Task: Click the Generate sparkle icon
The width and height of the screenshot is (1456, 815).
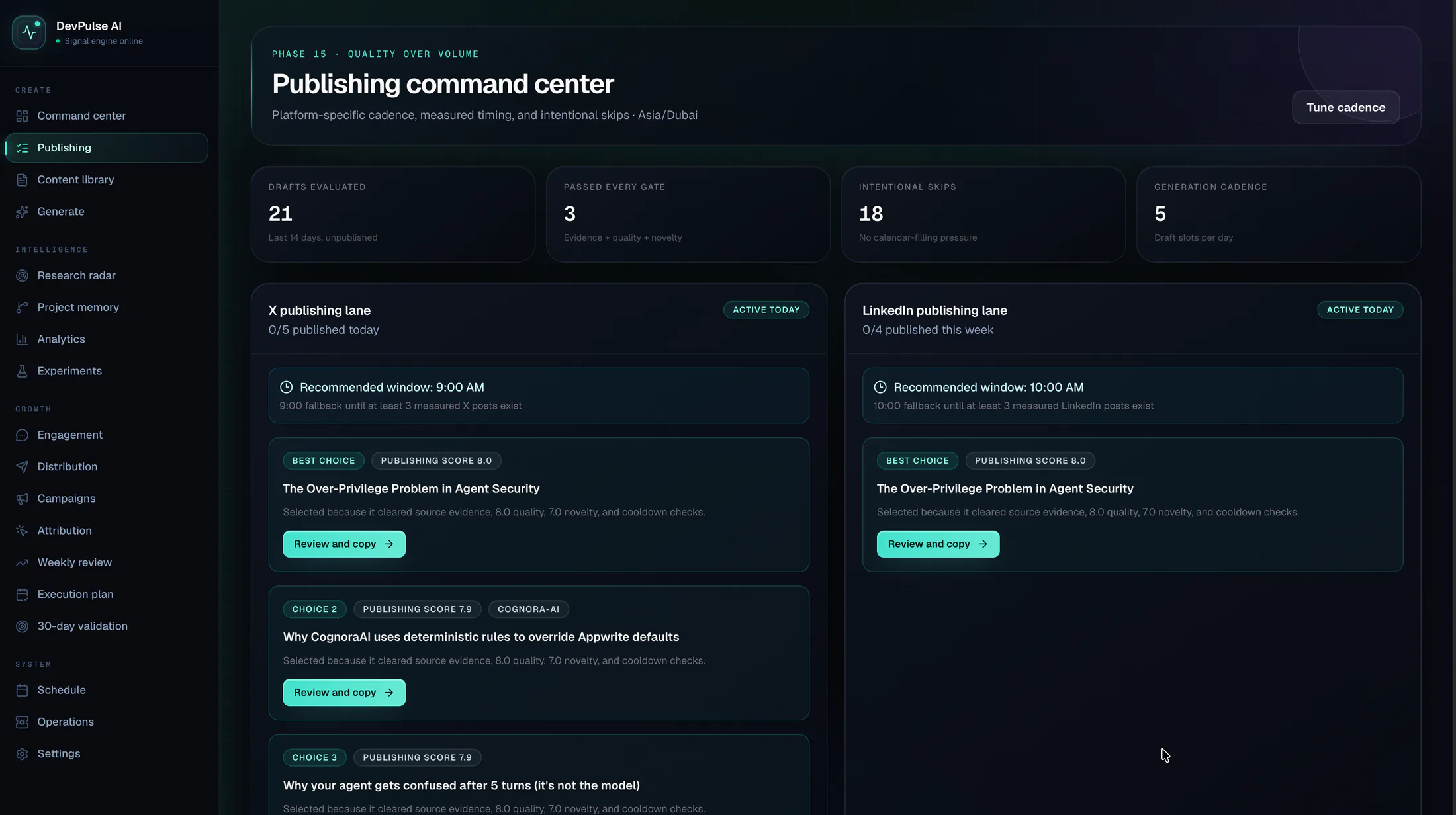Action: click(x=22, y=212)
